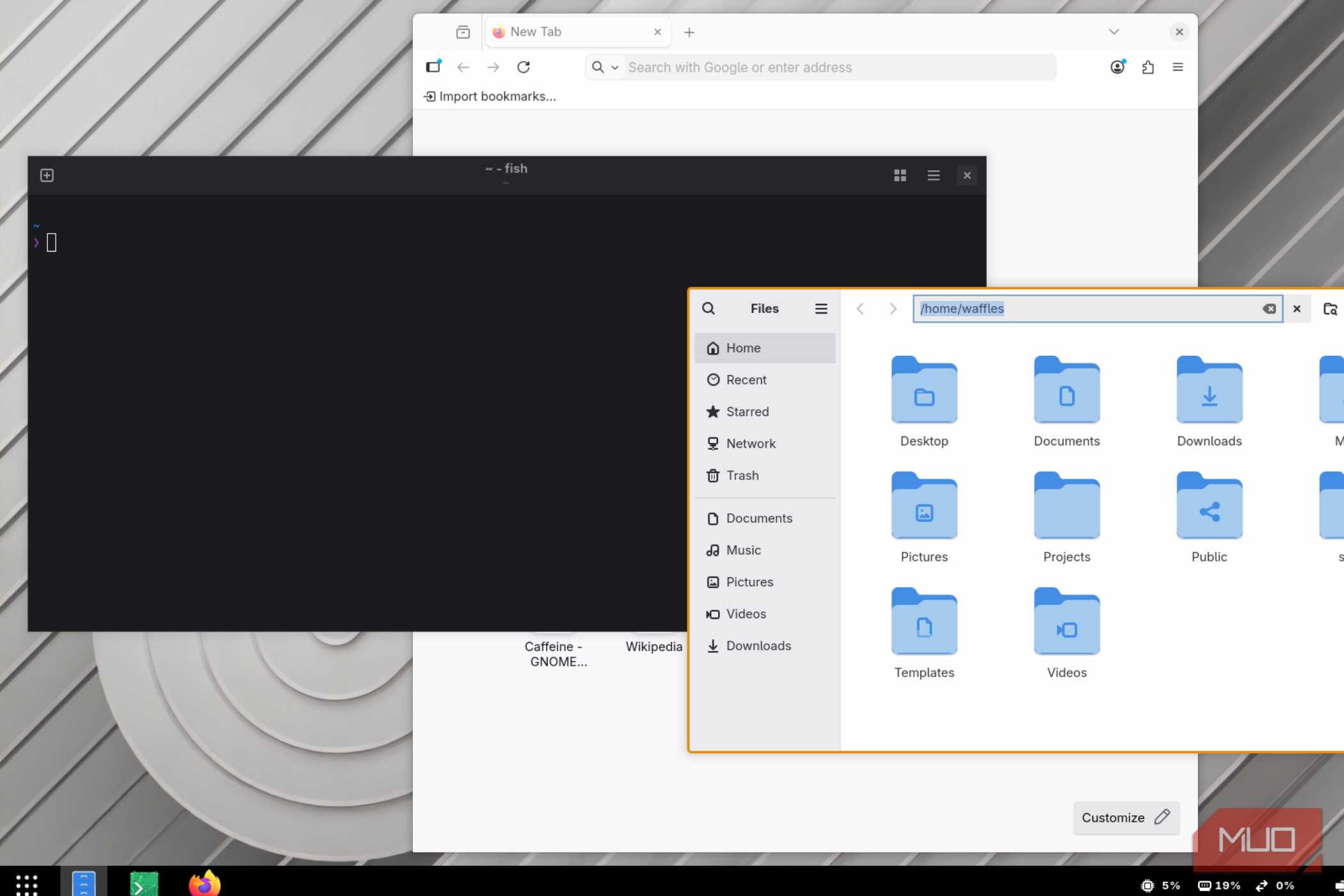Go back in Files navigation
This screenshot has height=896, width=1344.
pyautogui.click(x=860, y=309)
